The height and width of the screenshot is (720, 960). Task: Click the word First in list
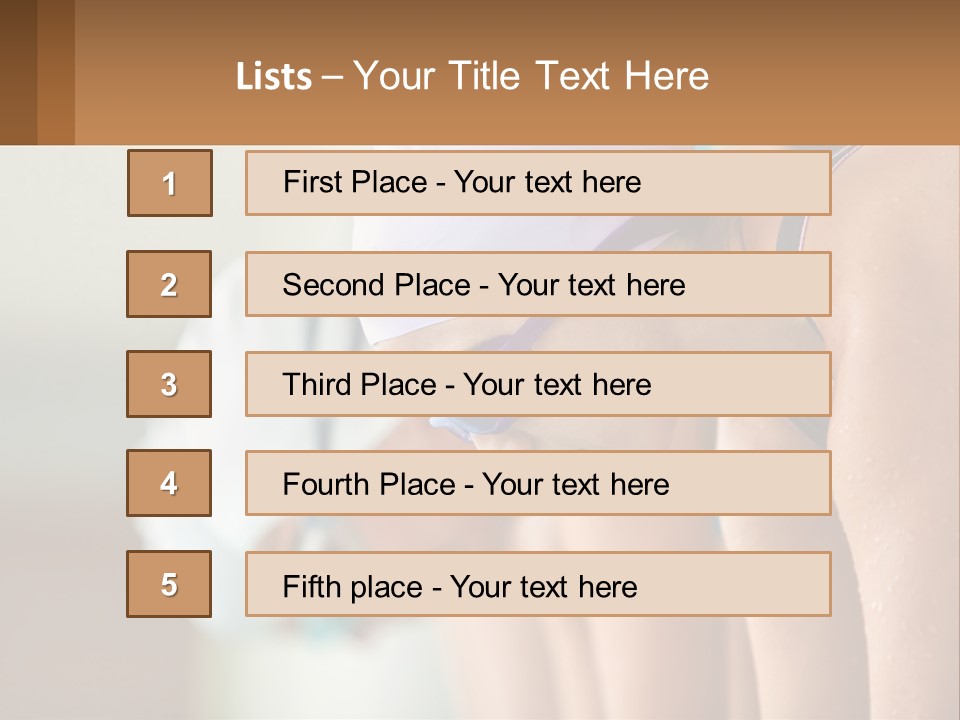311,182
